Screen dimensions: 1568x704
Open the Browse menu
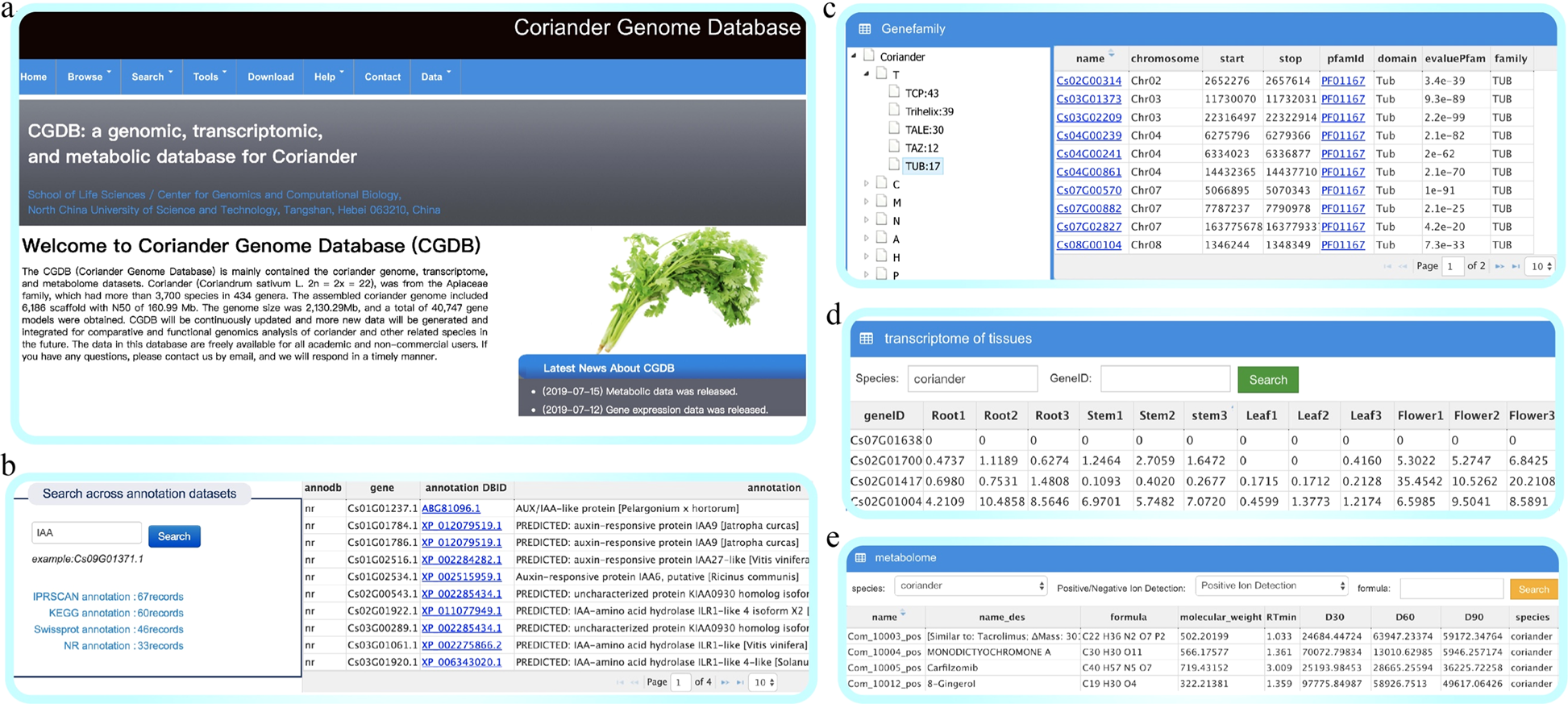pos(89,77)
